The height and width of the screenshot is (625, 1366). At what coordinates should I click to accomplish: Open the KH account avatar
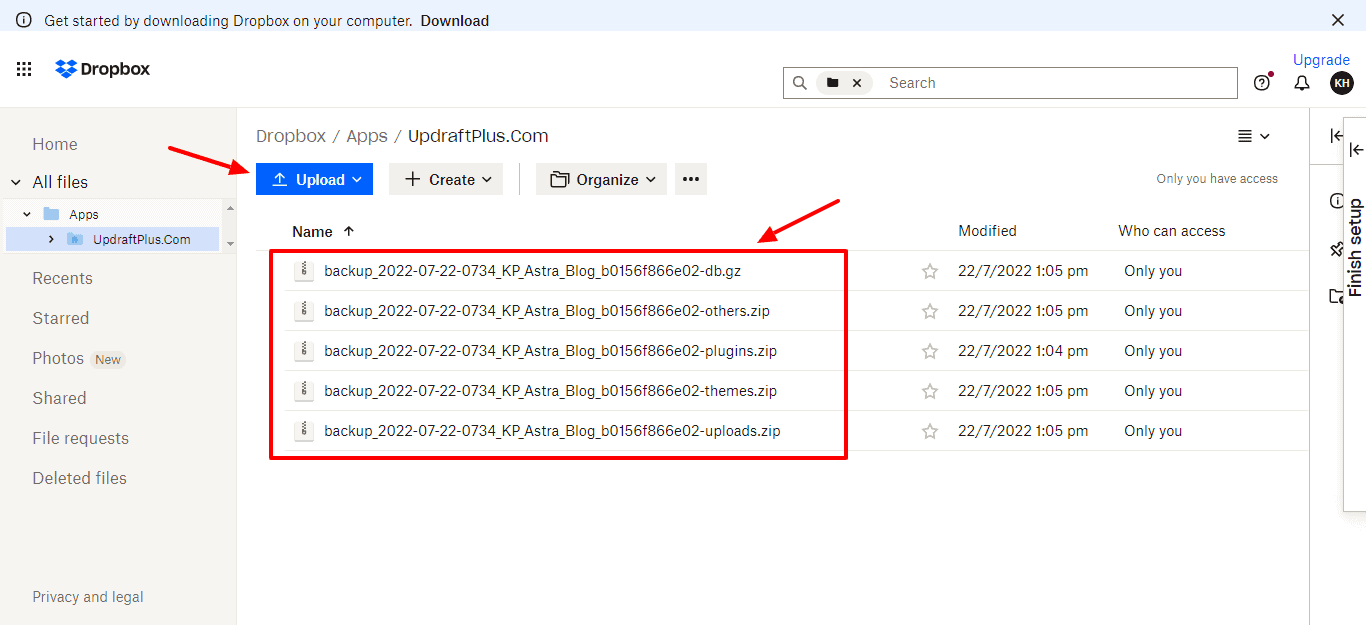coord(1341,83)
